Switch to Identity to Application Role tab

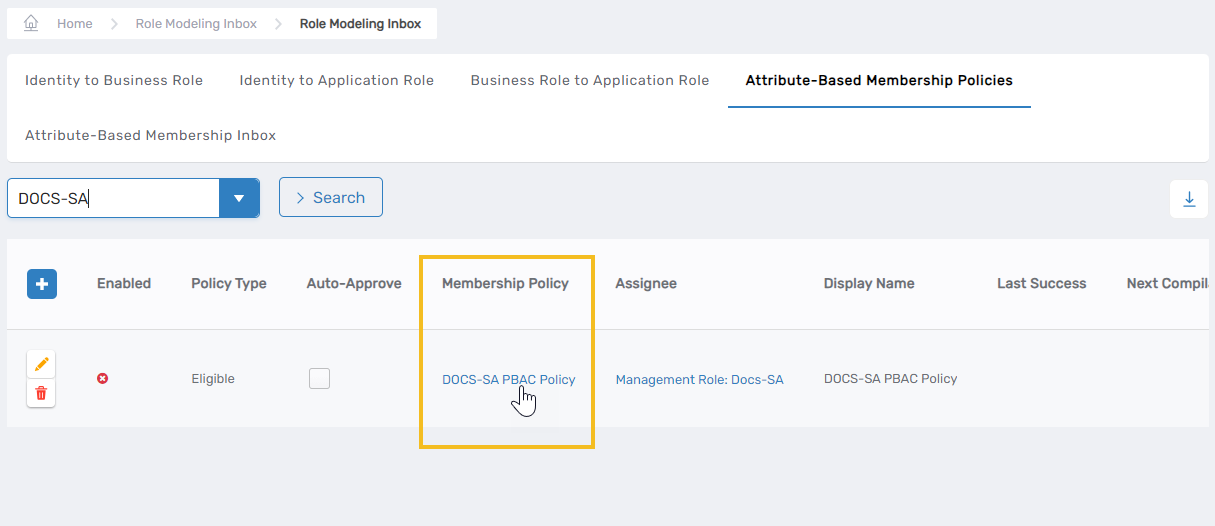[x=336, y=81]
